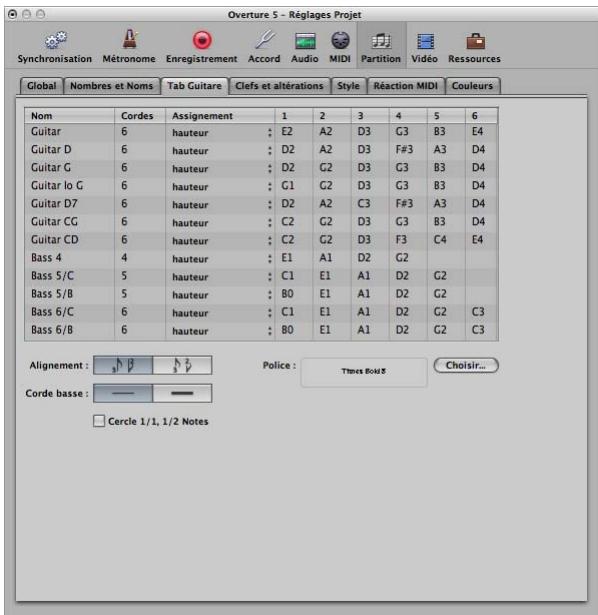Open Assignement dropdown for Bass 6/B row
Viewport: 598px width, 615px height.
pyautogui.click(x=221, y=331)
